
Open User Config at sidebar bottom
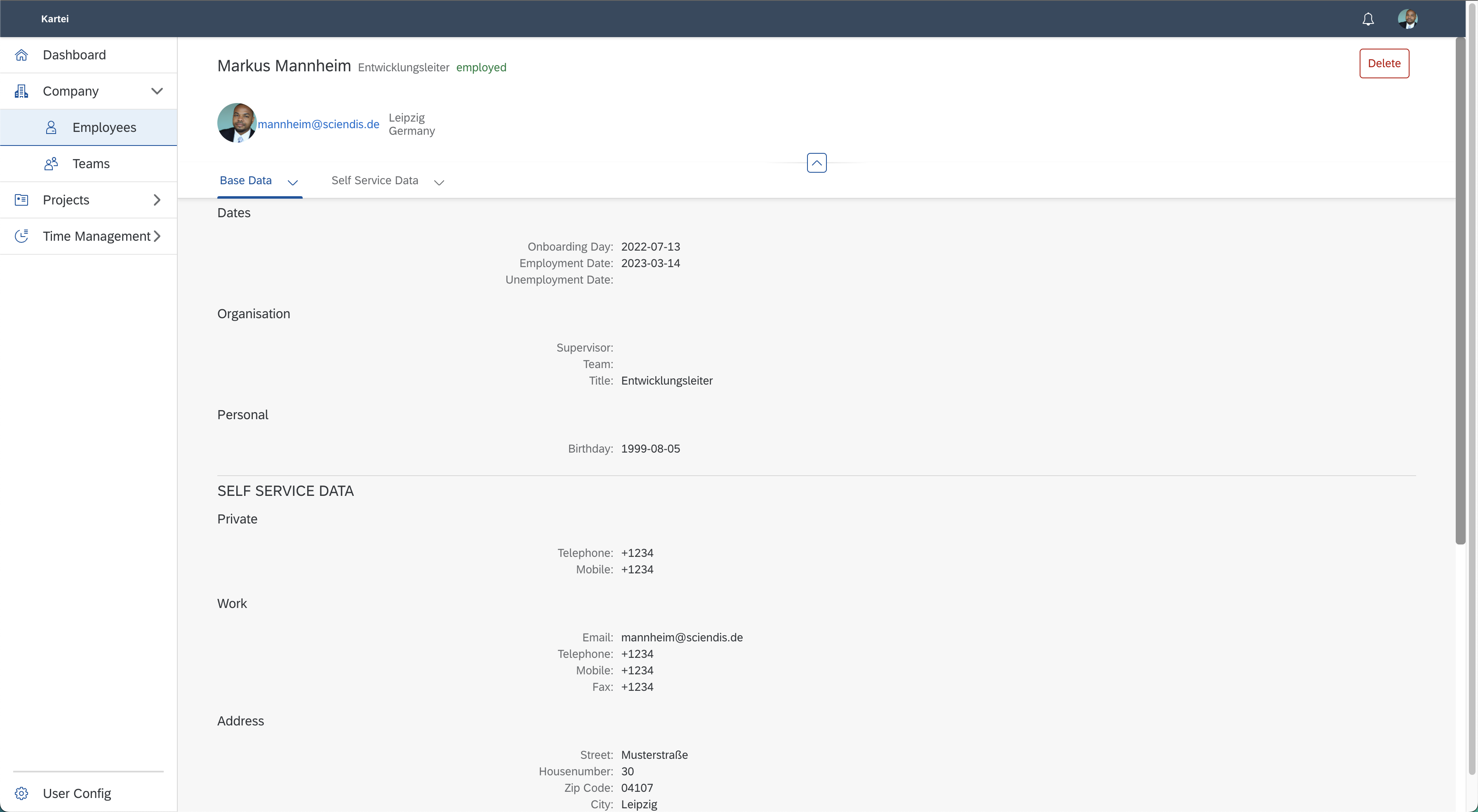pyautogui.click(x=88, y=793)
